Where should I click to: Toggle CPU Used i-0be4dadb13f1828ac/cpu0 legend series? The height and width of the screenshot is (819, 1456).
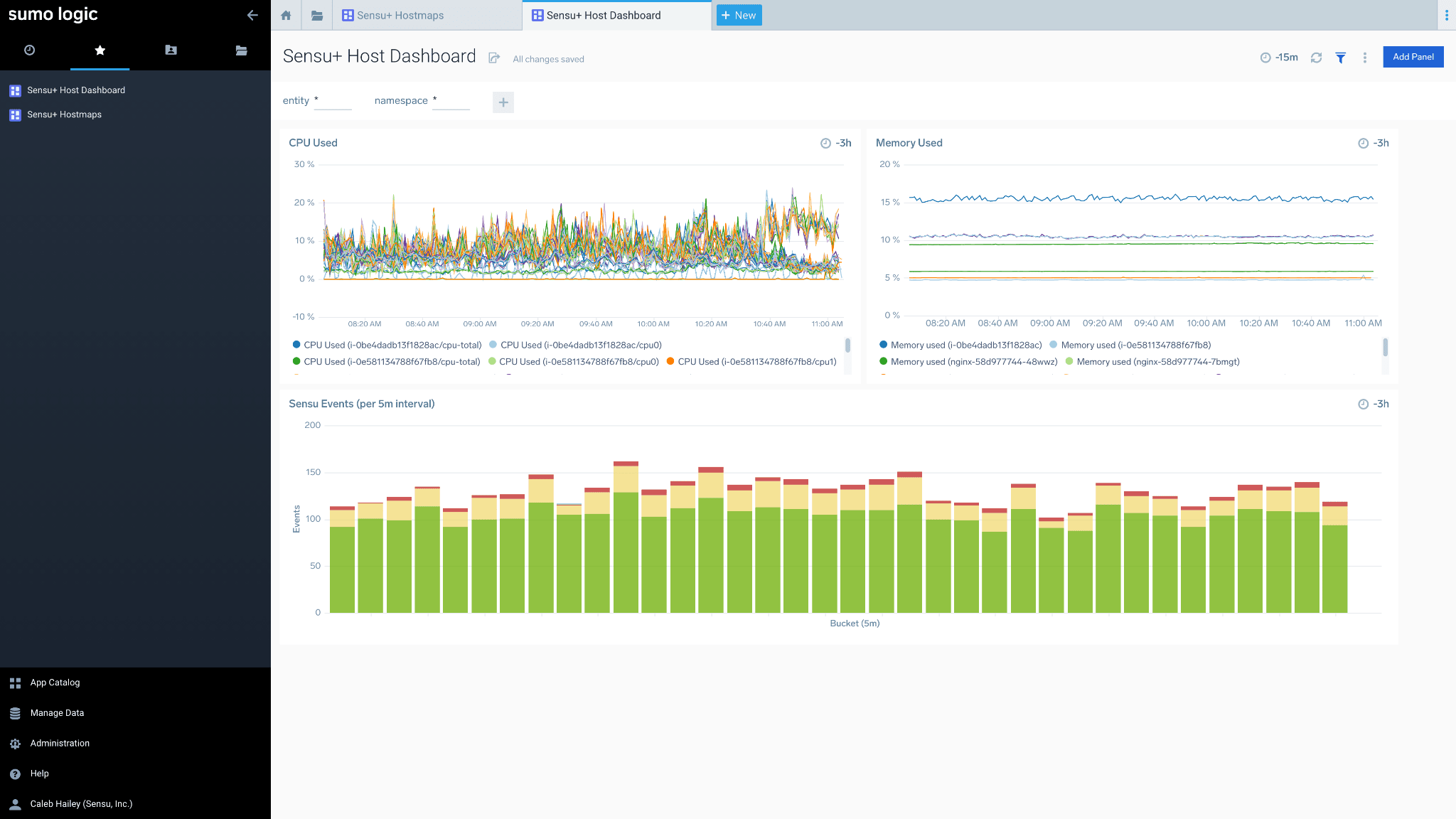[x=575, y=345]
